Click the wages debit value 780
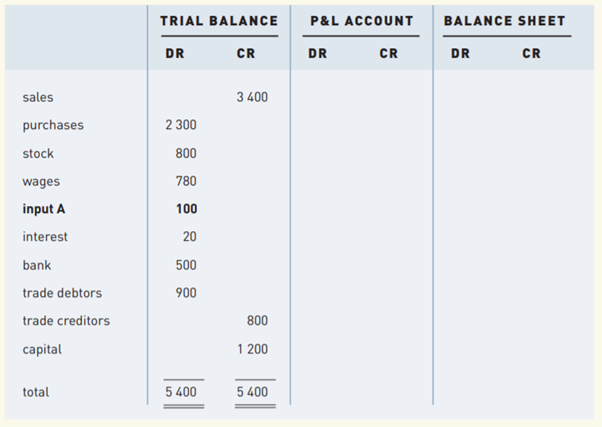The width and height of the screenshot is (602, 427). pyautogui.click(x=186, y=182)
